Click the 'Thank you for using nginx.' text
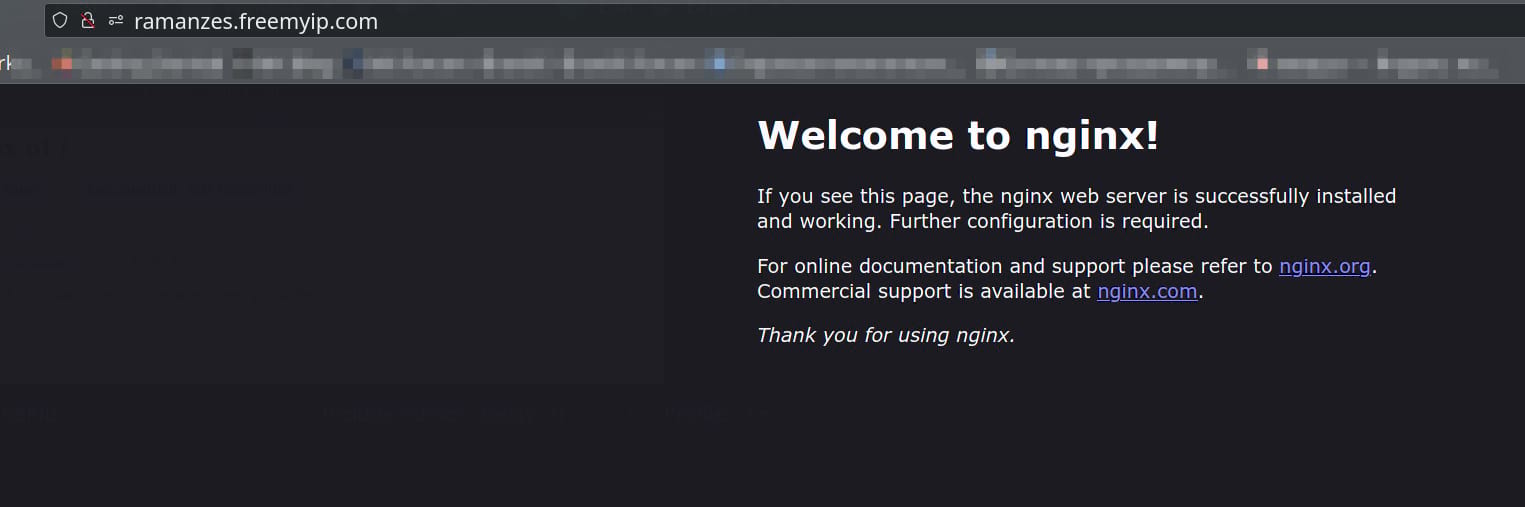Screen dimensions: 1525x507 click(886, 335)
